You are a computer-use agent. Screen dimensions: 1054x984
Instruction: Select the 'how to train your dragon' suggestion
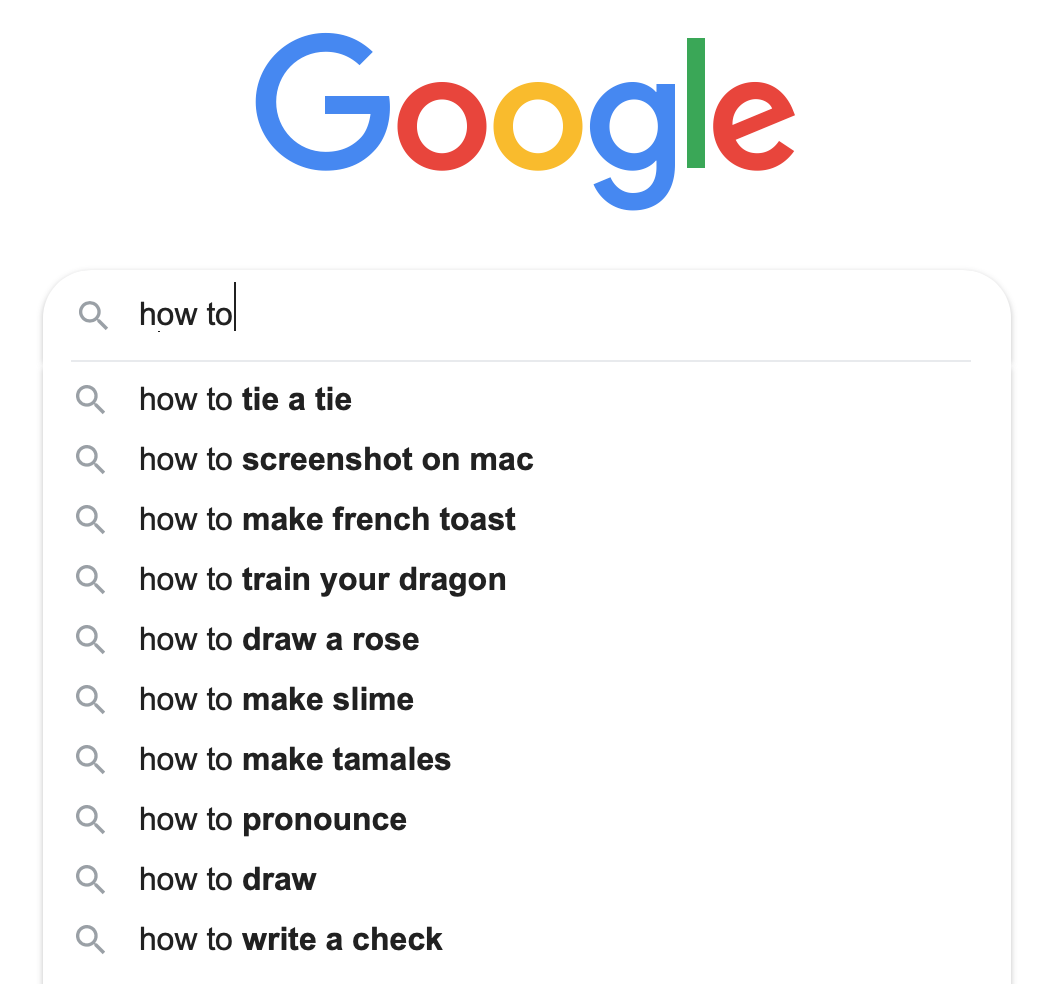[x=323, y=580]
